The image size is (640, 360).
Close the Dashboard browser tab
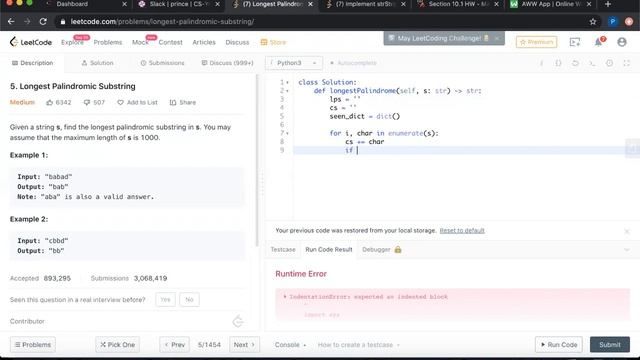click(124, 4)
